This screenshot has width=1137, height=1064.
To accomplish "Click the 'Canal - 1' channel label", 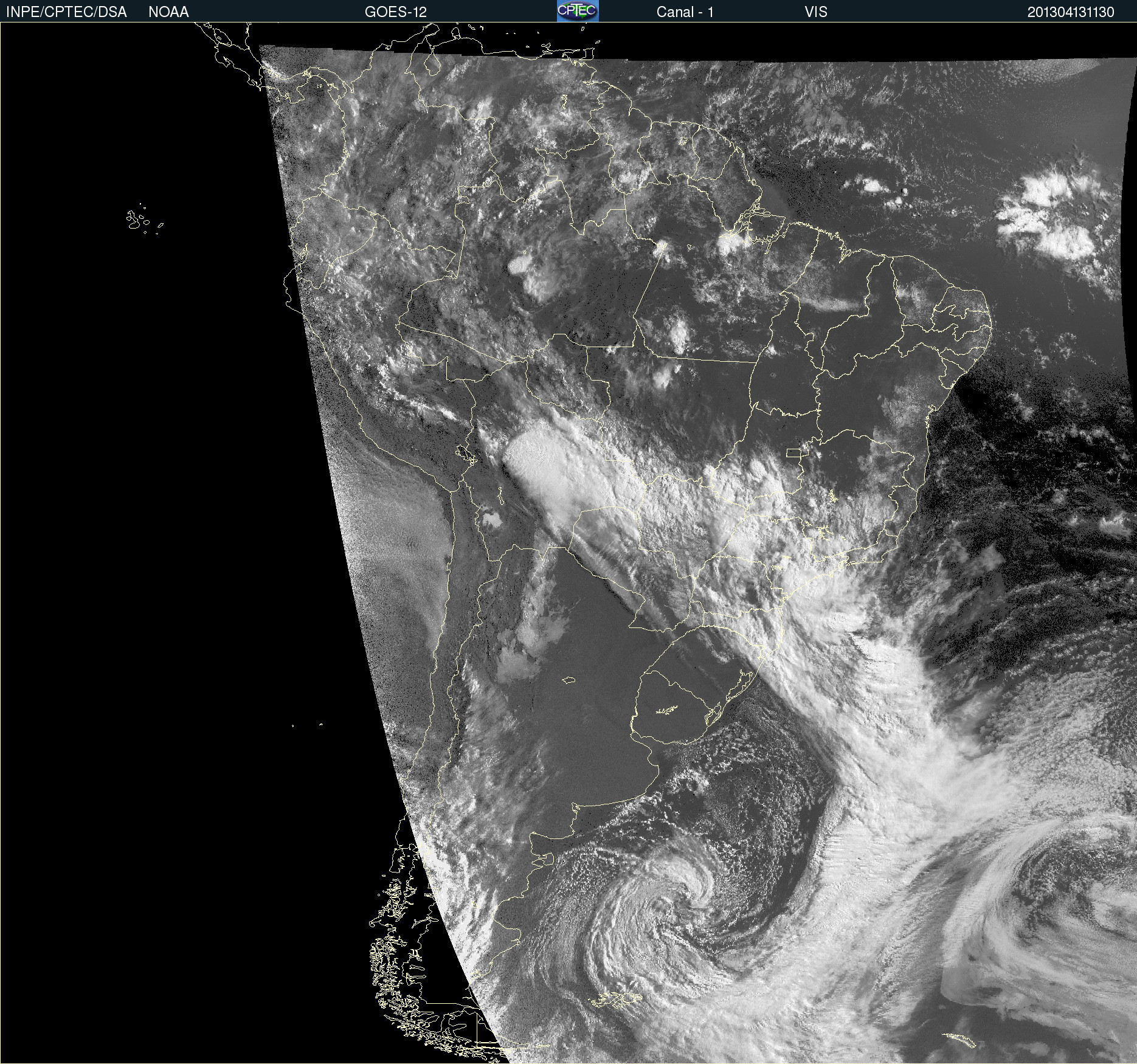I will pos(685,12).
